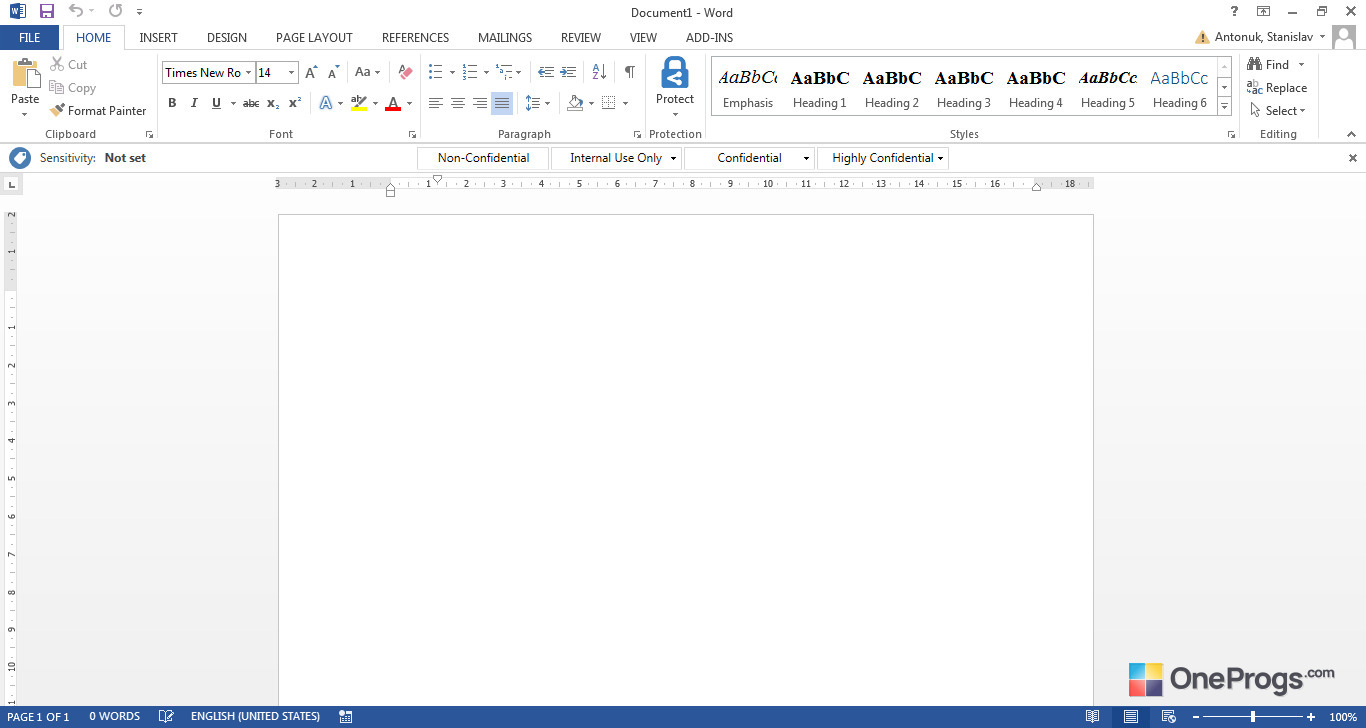
Task: Click the macro recording status icon
Action: [346, 717]
